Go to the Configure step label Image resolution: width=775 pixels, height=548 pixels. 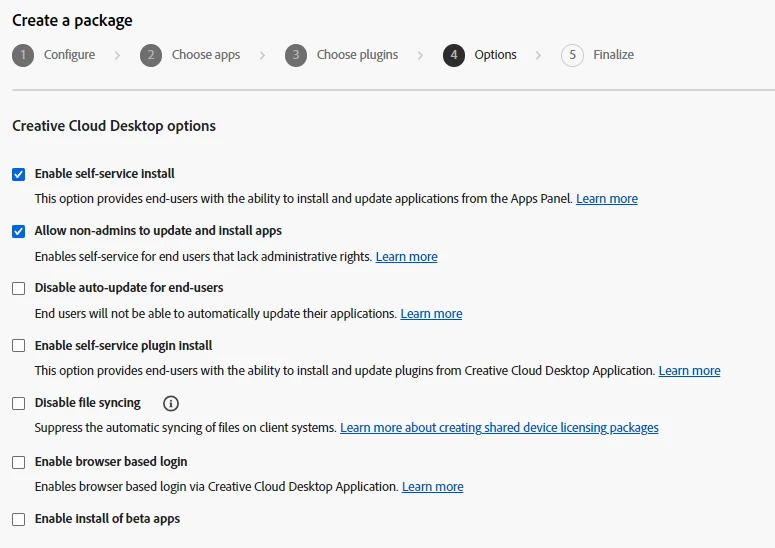pos(69,54)
